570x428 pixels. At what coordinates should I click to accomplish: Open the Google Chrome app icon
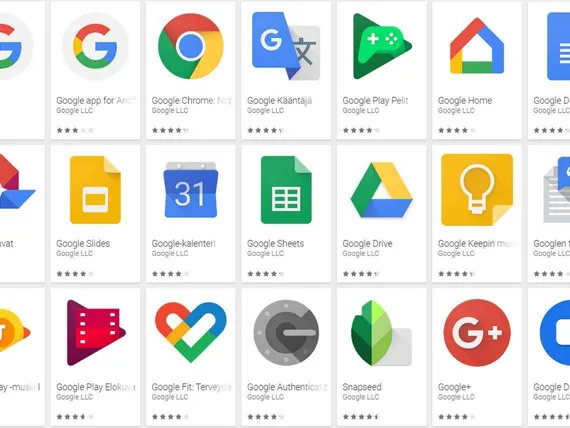click(x=190, y=46)
